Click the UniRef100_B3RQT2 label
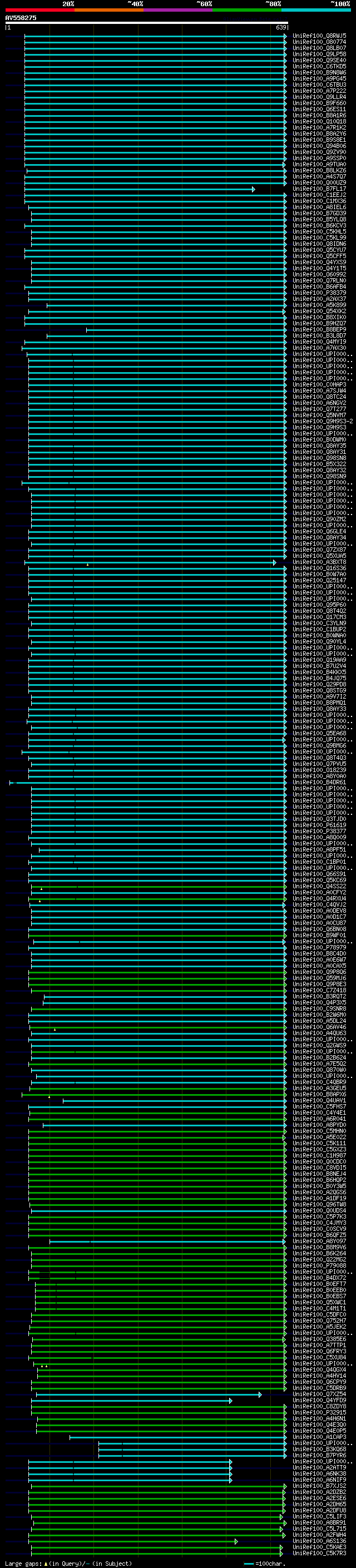The height and width of the screenshot is (1568, 356). [x=319, y=996]
